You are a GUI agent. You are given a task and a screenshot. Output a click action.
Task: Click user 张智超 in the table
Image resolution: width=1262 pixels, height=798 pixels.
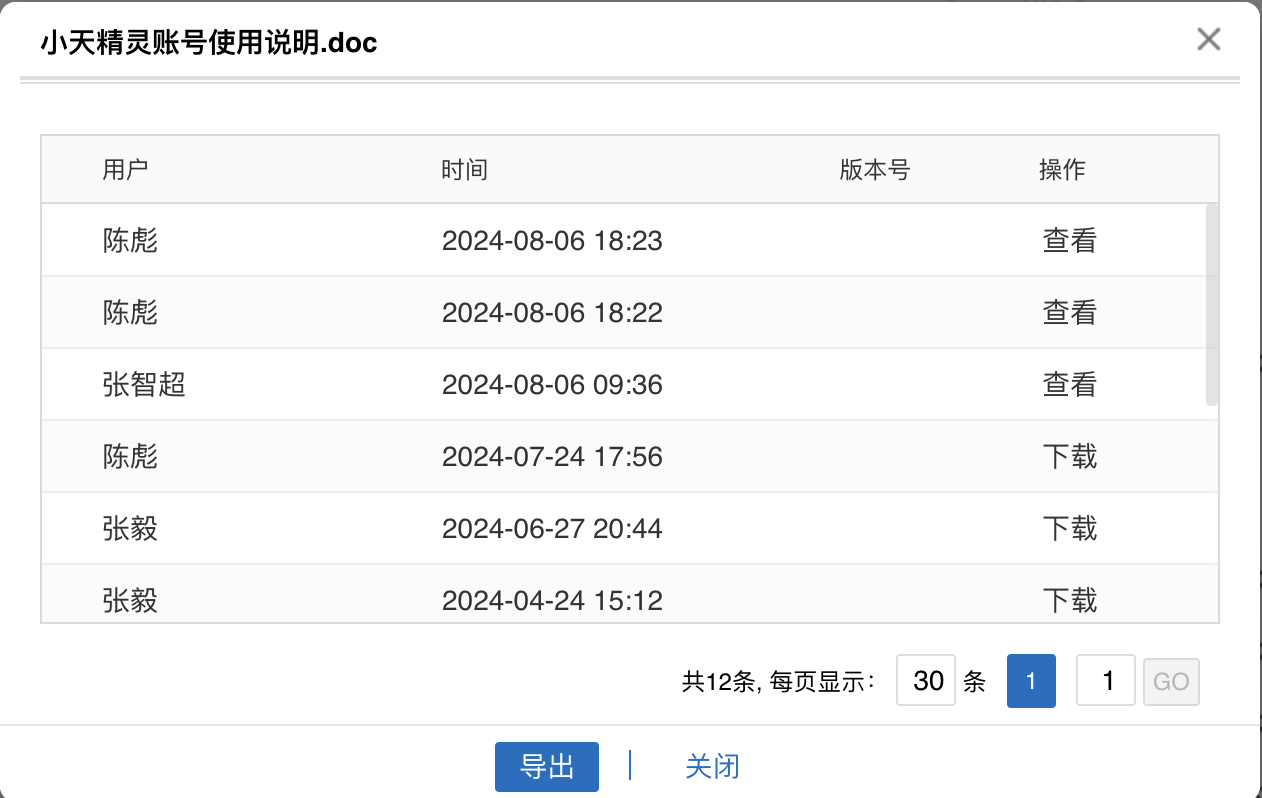[144, 385]
